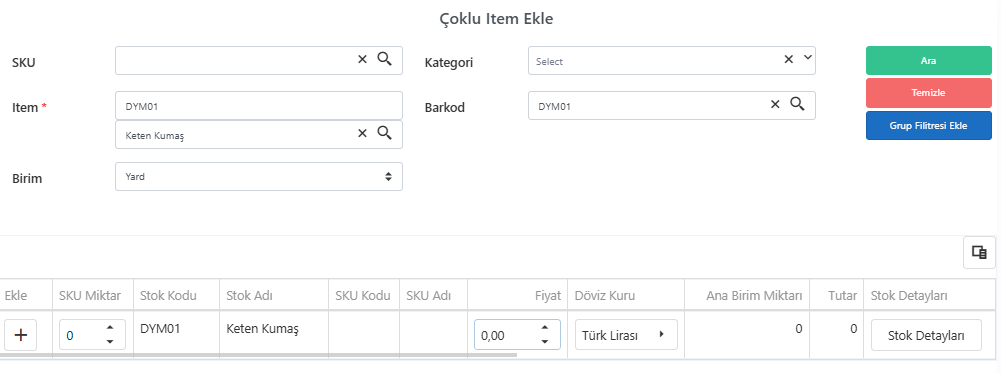
Task: Click the SKU Kodu column header
Action: (x=363, y=295)
